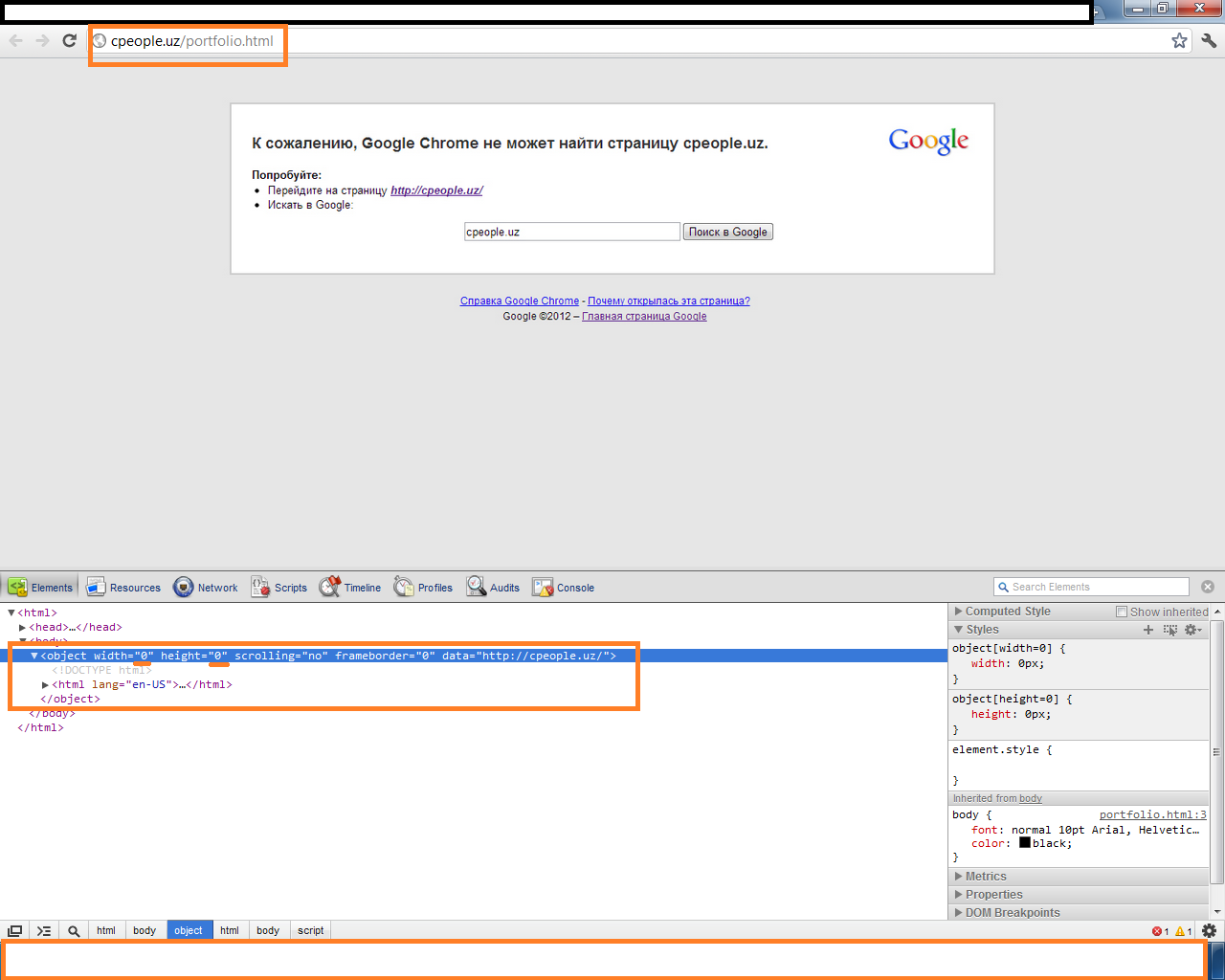Select the </object> closing tag row

[70, 699]
